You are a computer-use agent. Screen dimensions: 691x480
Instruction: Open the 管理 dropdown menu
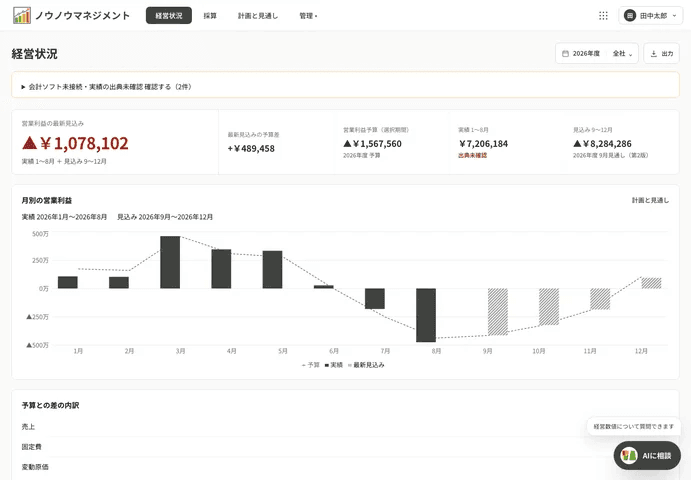308,16
